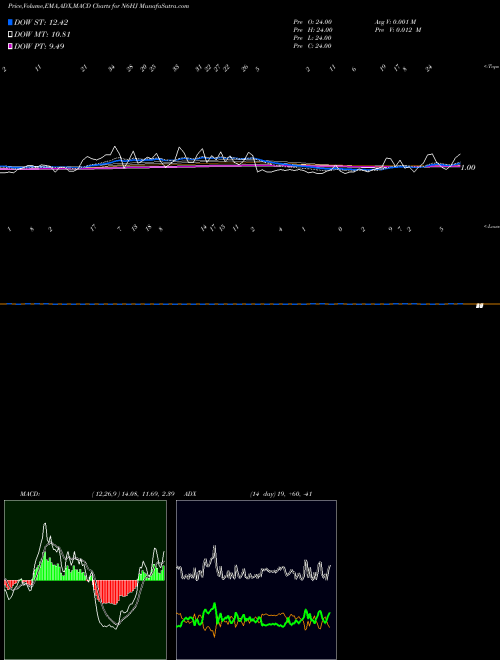Click the '<Tops' label at right edge
This screenshot has height=660, width=500.
tap(492, 67)
